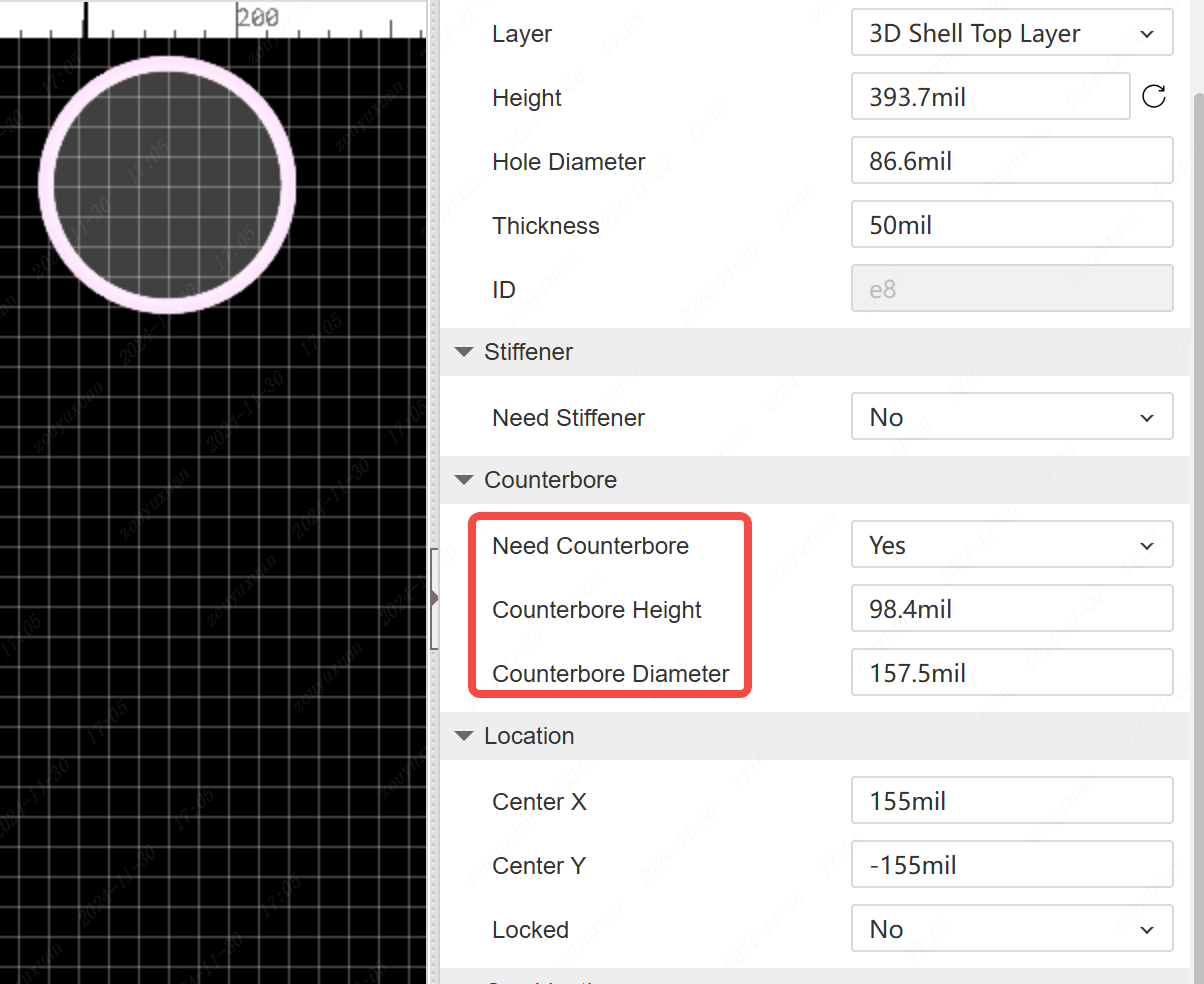Open the Locked dropdown
This screenshot has height=984, width=1204.
pos(1011,929)
